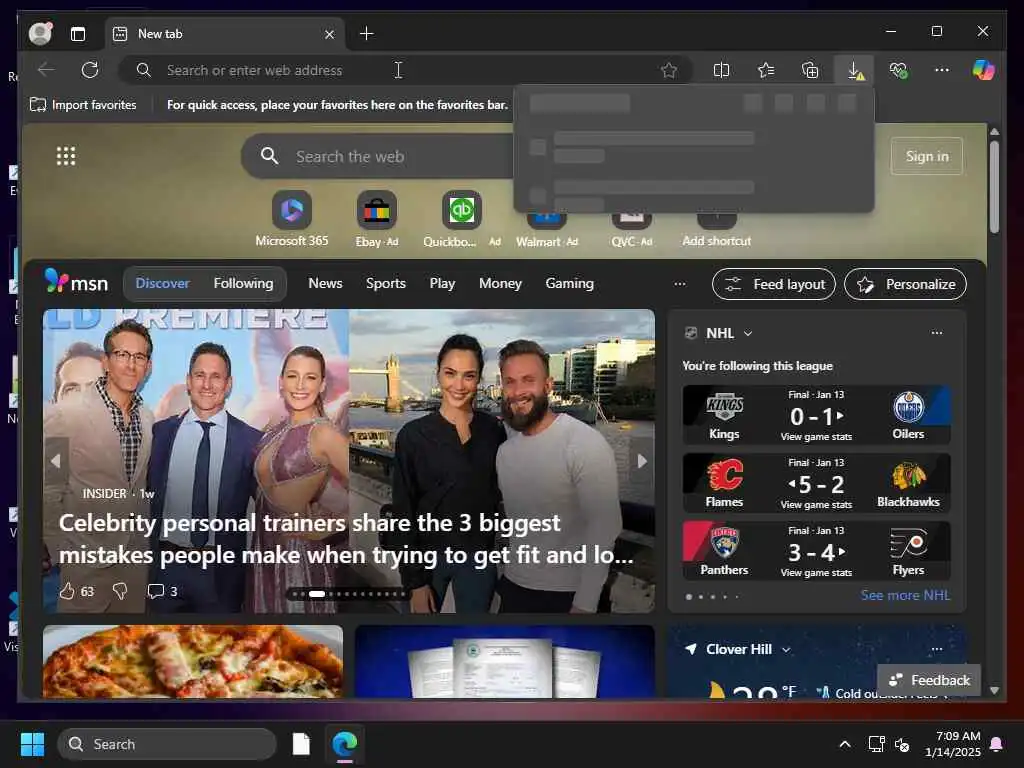1024x768 pixels.
Task: Click the page vertical scrollbar
Action: click(x=994, y=186)
